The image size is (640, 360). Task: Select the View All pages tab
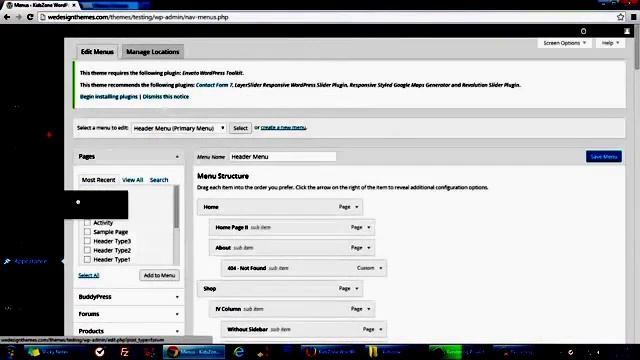click(x=133, y=180)
